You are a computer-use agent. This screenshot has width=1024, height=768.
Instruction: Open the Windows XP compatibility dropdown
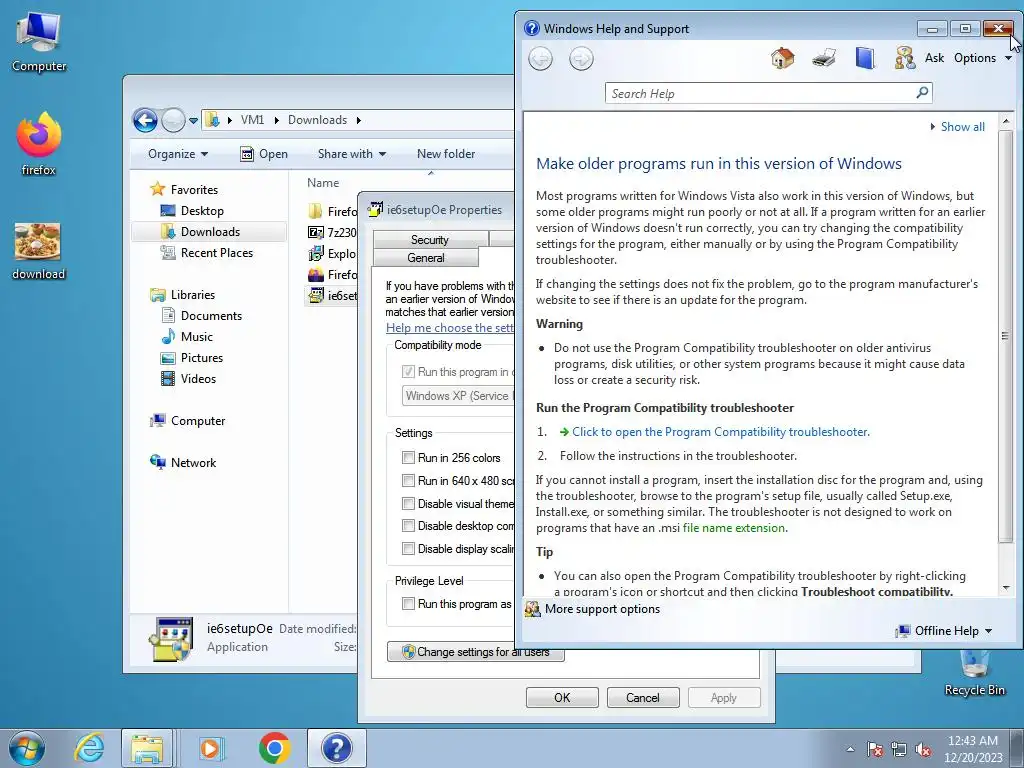(458, 396)
